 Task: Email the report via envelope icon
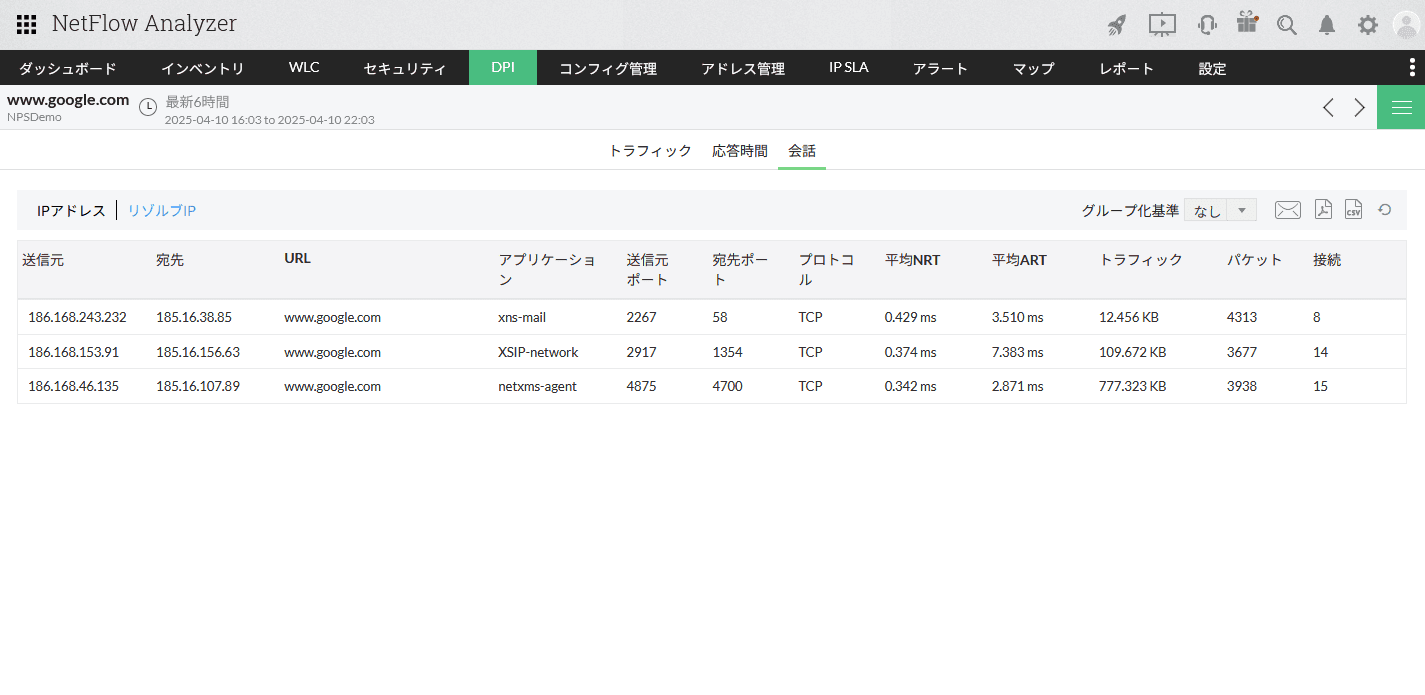click(x=1288, y=209)
